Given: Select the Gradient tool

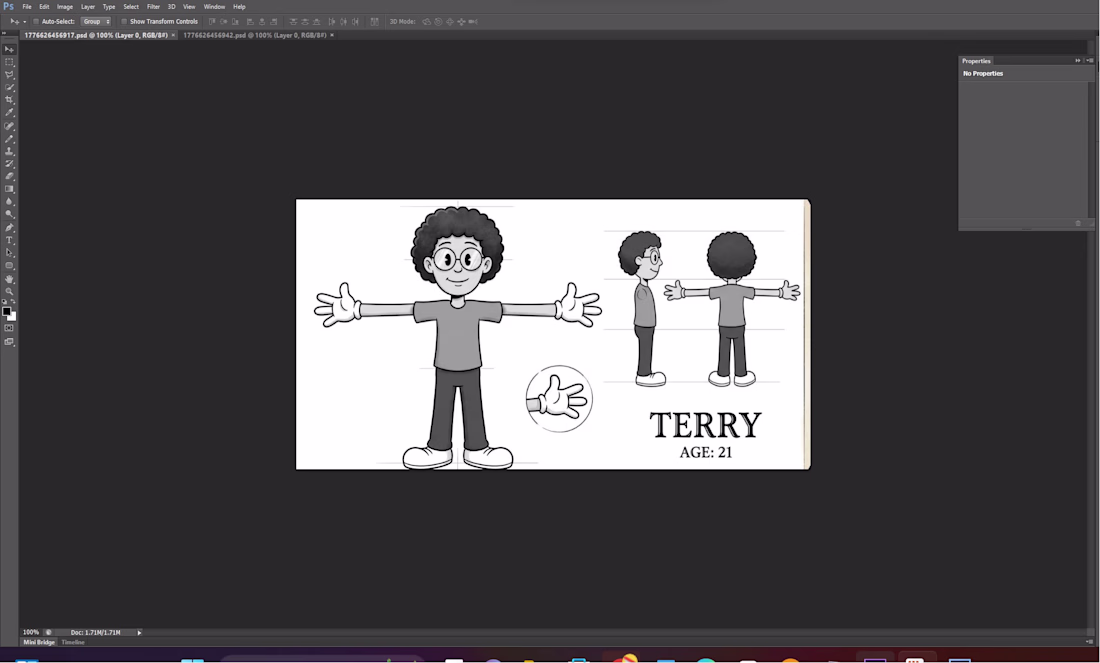Looking at the screenshot, I should point(9,189).
